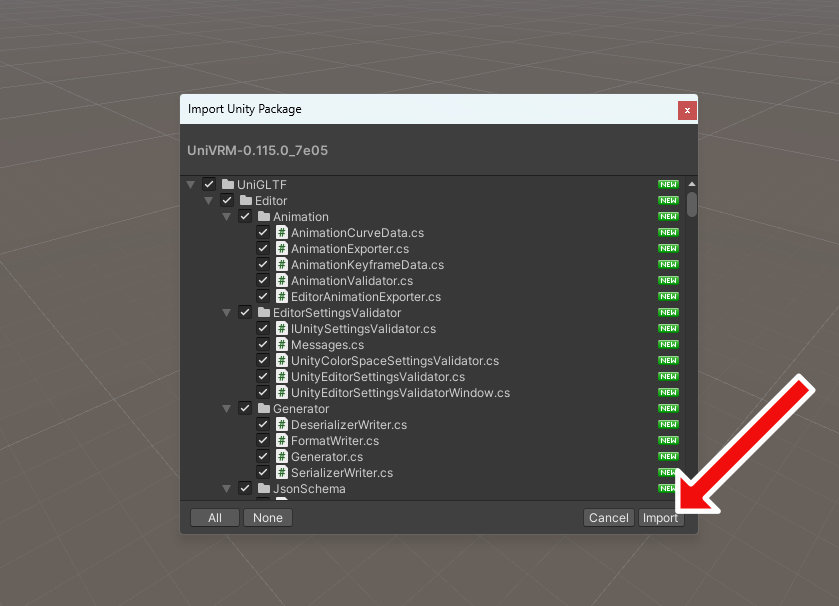Image resolution: width=839 pixels, height=606 pixels.
Task: Click script icon of DeserializerWriter.cs
Action: (x=282, y=425)
